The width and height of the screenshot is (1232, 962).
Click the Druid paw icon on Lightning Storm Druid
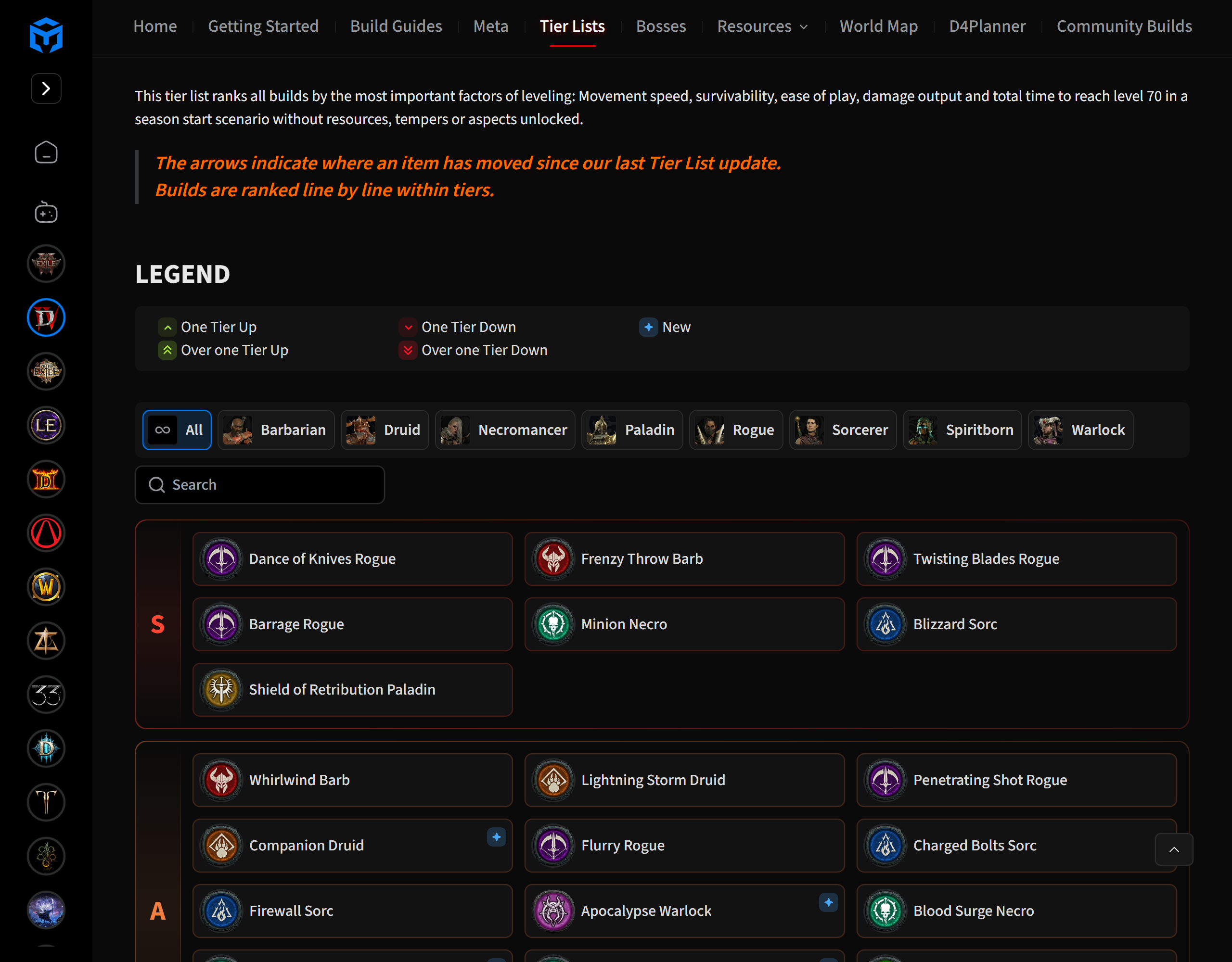tap(553, 780)
